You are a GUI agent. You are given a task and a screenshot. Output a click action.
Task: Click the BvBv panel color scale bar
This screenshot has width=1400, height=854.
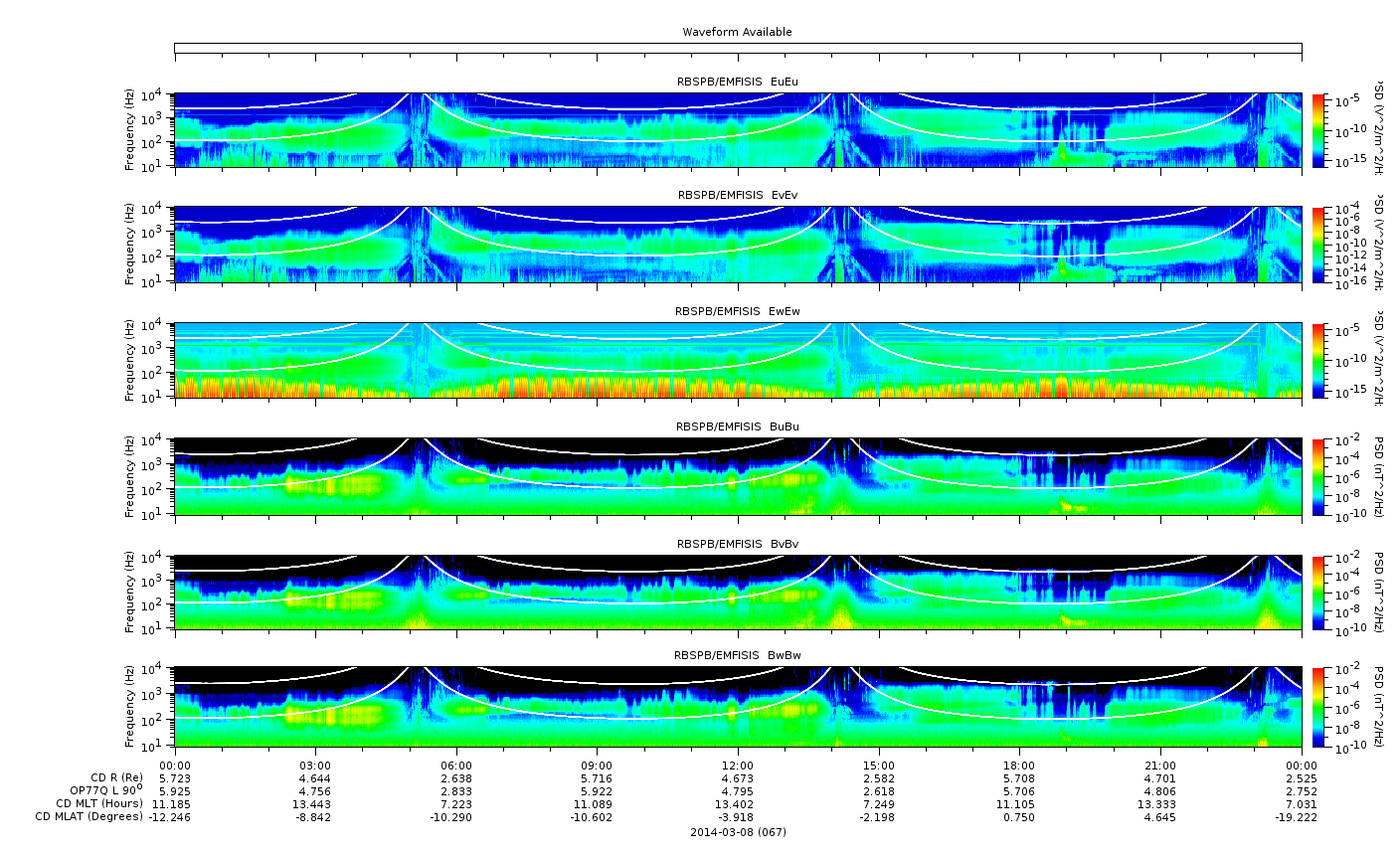coord(1318,593)
